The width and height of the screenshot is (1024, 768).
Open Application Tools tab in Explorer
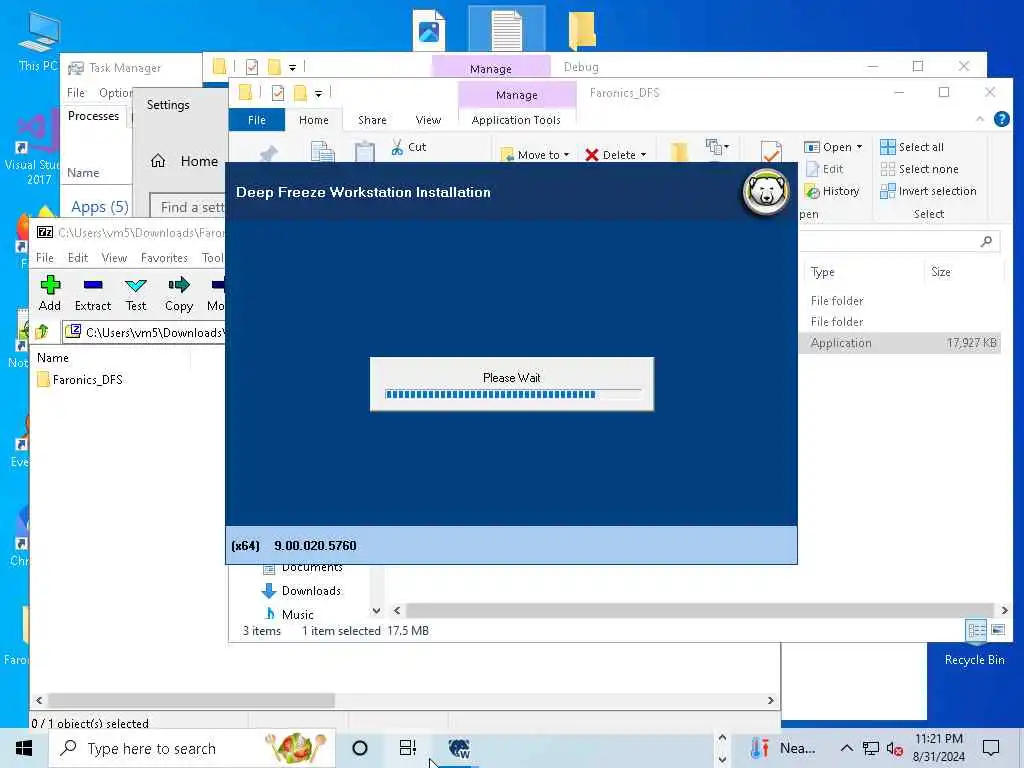click(x=516, y=120)
